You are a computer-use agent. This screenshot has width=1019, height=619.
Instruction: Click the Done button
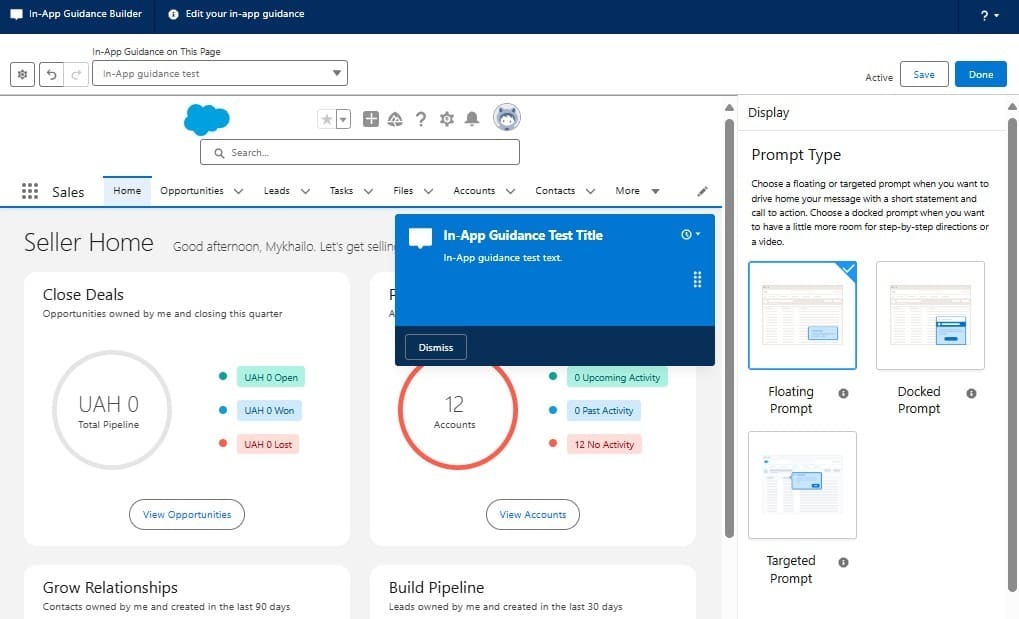981,74
